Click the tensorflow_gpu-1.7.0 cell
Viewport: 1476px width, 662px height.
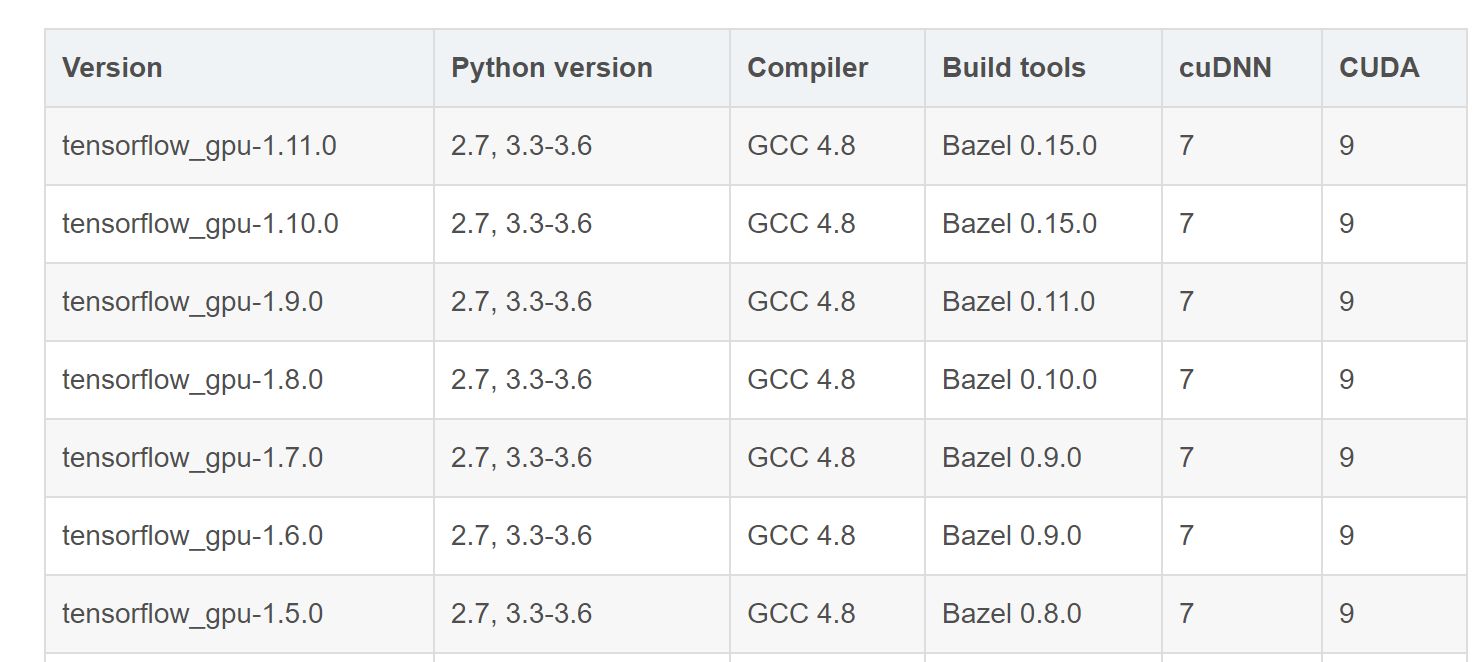coord(240,458)
